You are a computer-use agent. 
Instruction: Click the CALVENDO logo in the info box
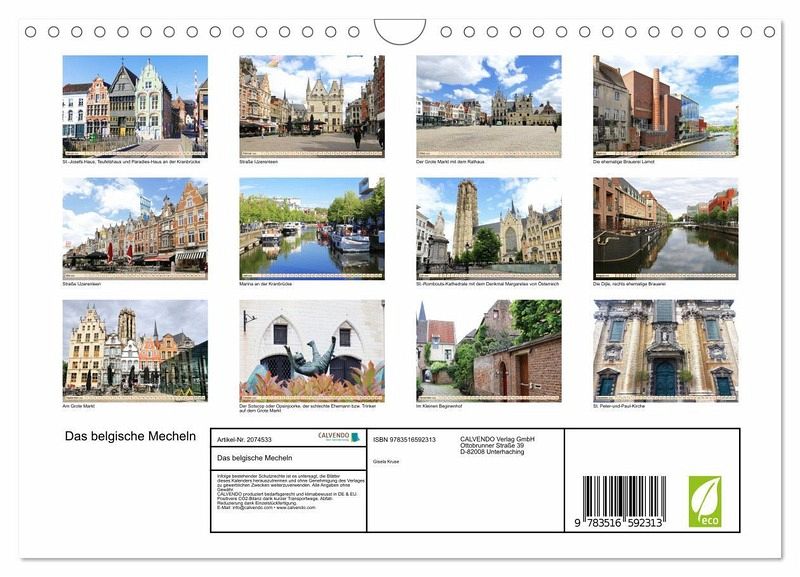(339, 437)
